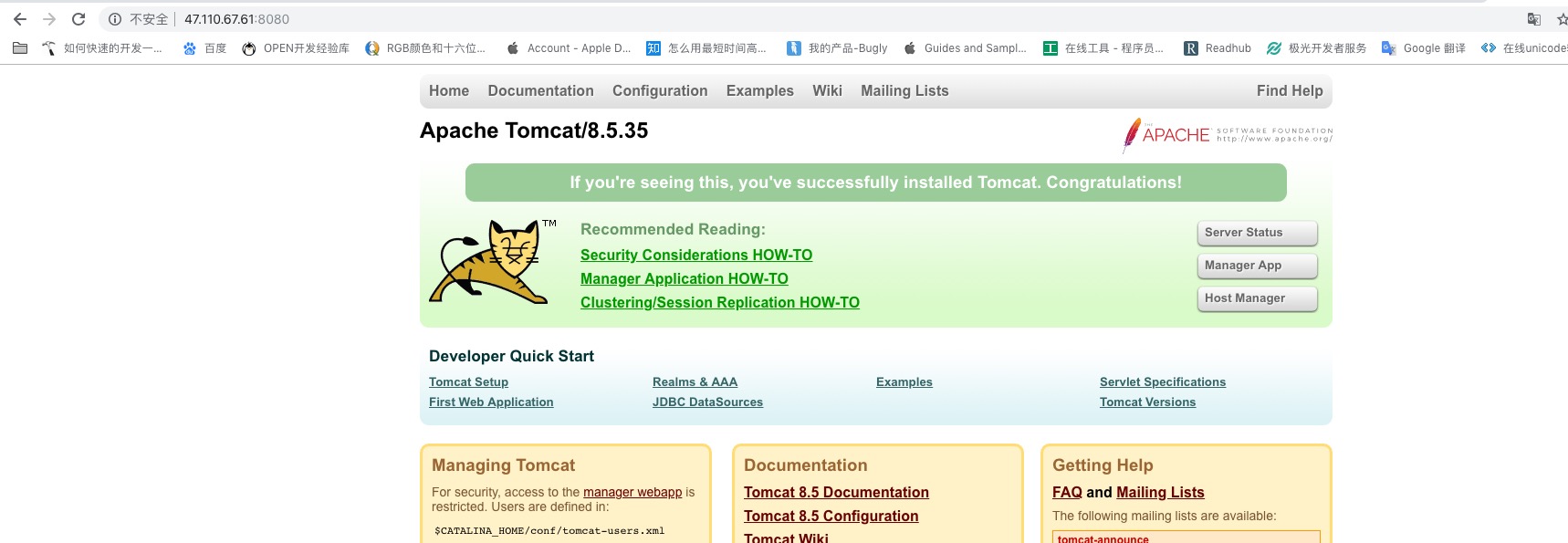Open the 百度 bookmark
1568x543 pixels.
[x=204, y=48]
